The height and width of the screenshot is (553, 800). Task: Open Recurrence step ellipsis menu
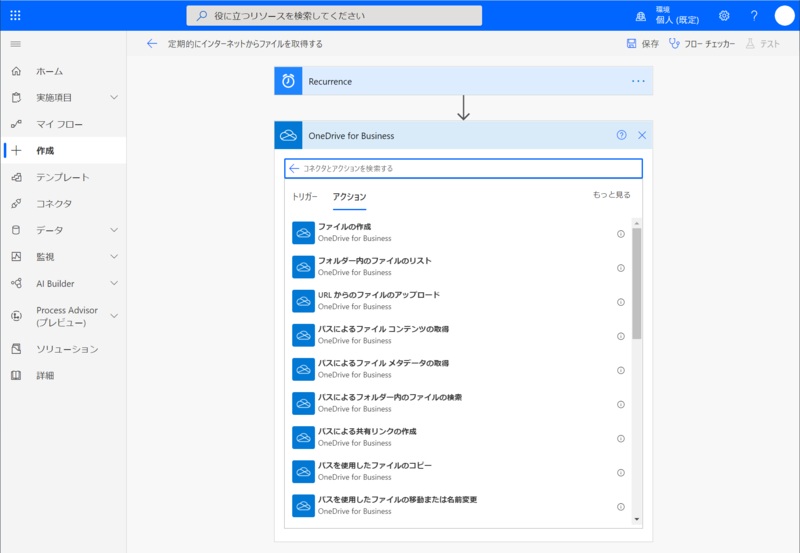638,81
